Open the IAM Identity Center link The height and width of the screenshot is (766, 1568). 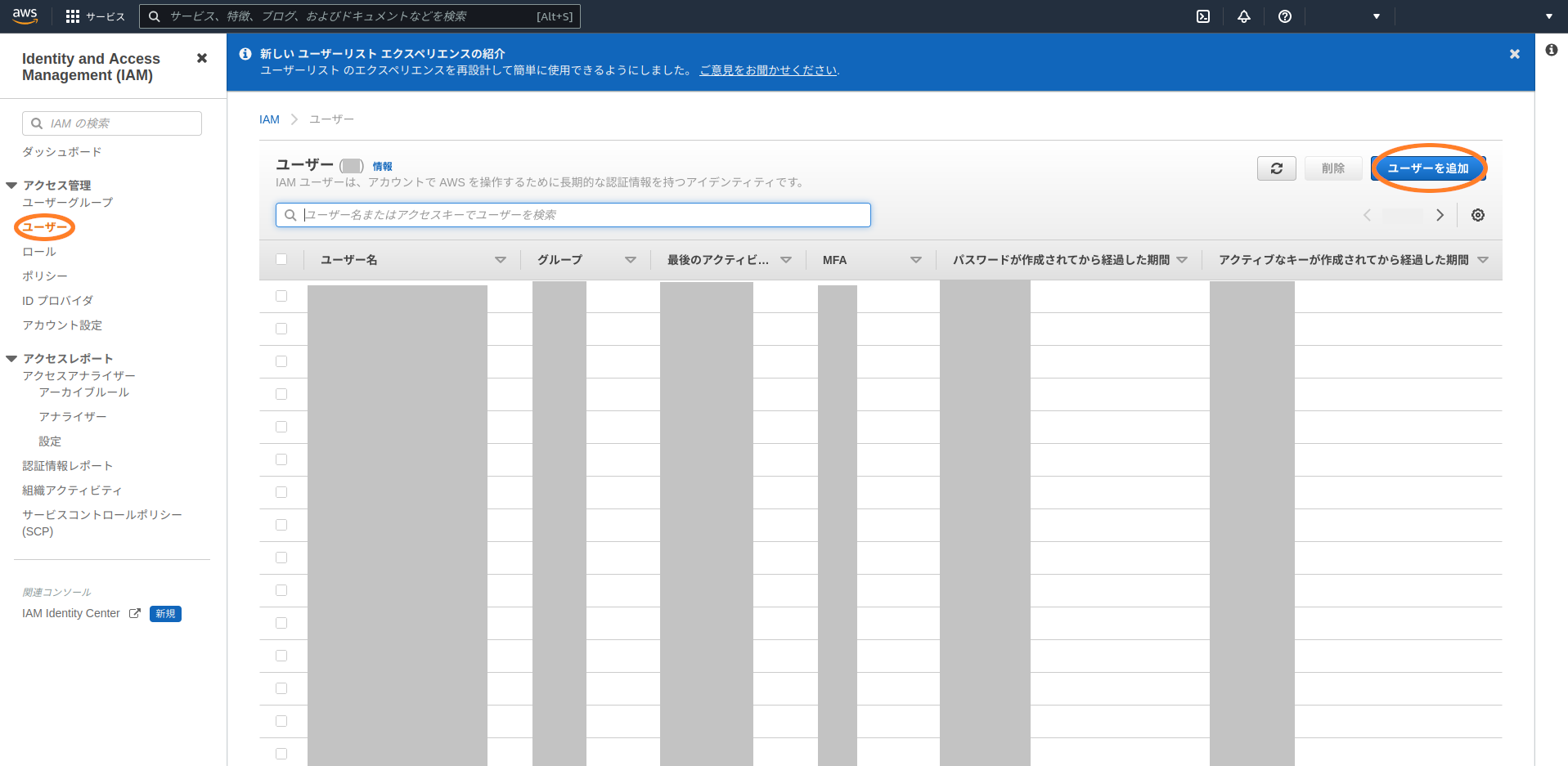71,613
